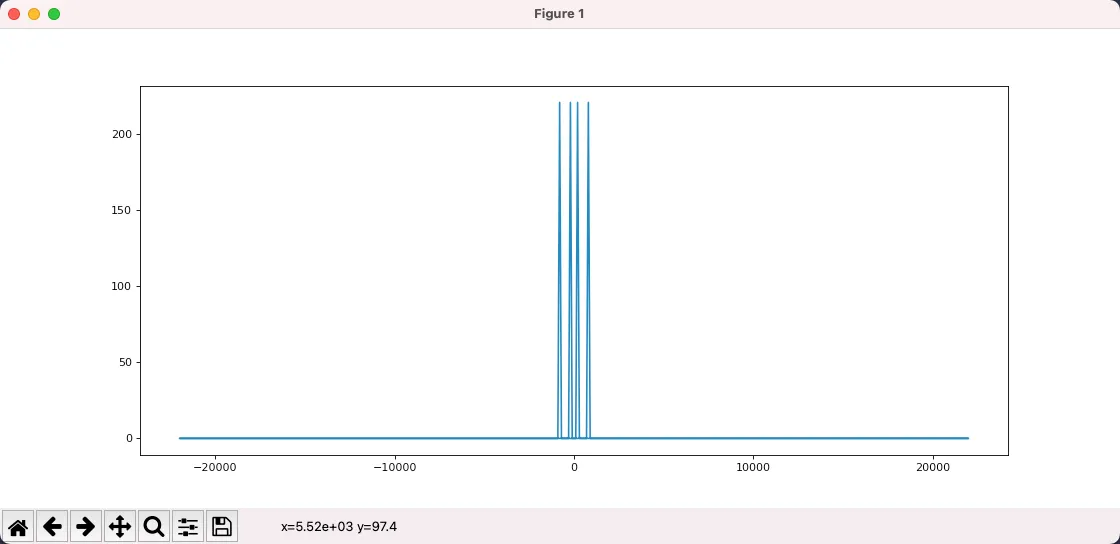Go back to previous view
The width and height of the screenshot is (1120, 544).
coord(52,526)
